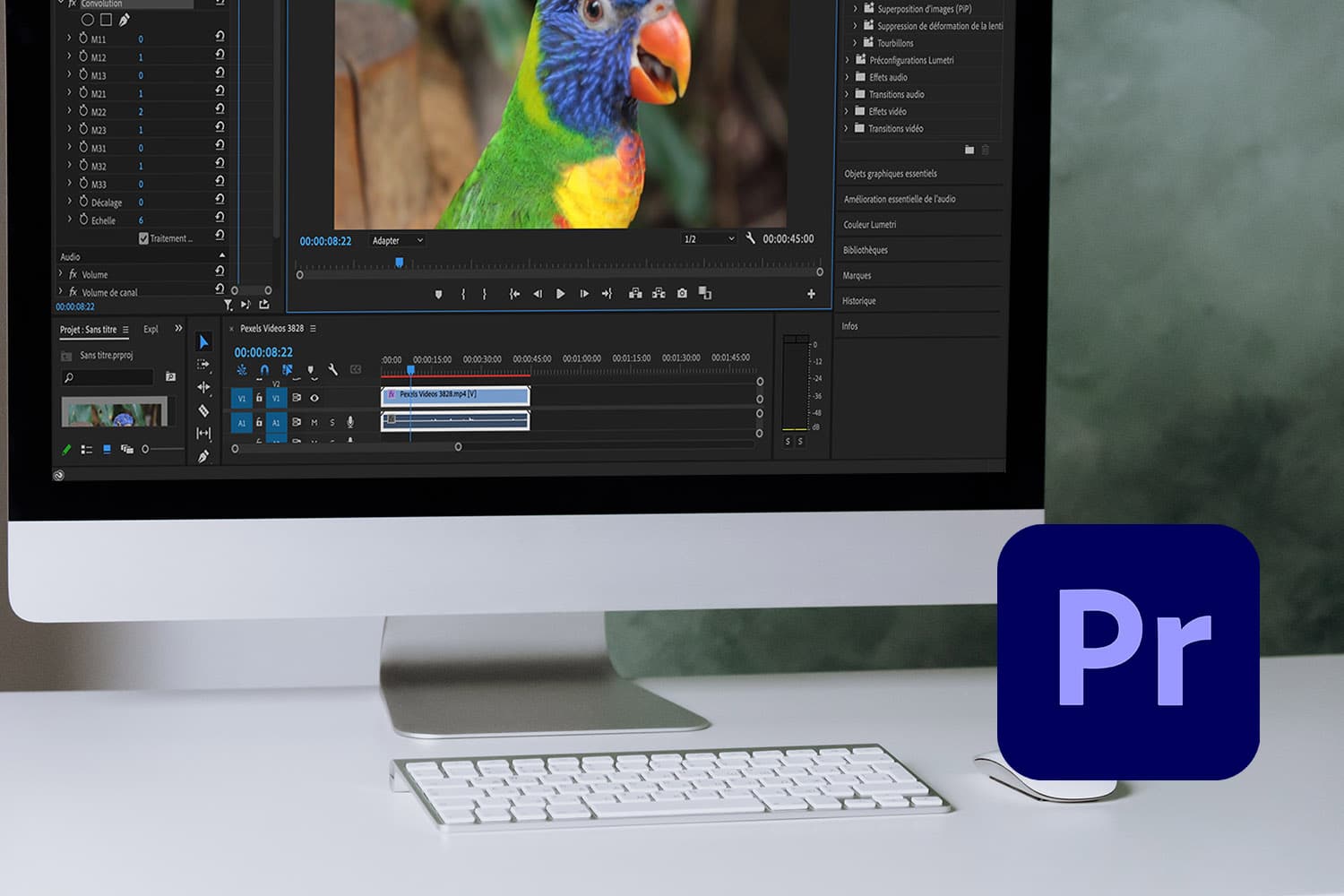Image resolution: width=1344 pixels, height=896 pixels.
Task: Click the Program monitor playhead marker
Action: tap(400, 263)
